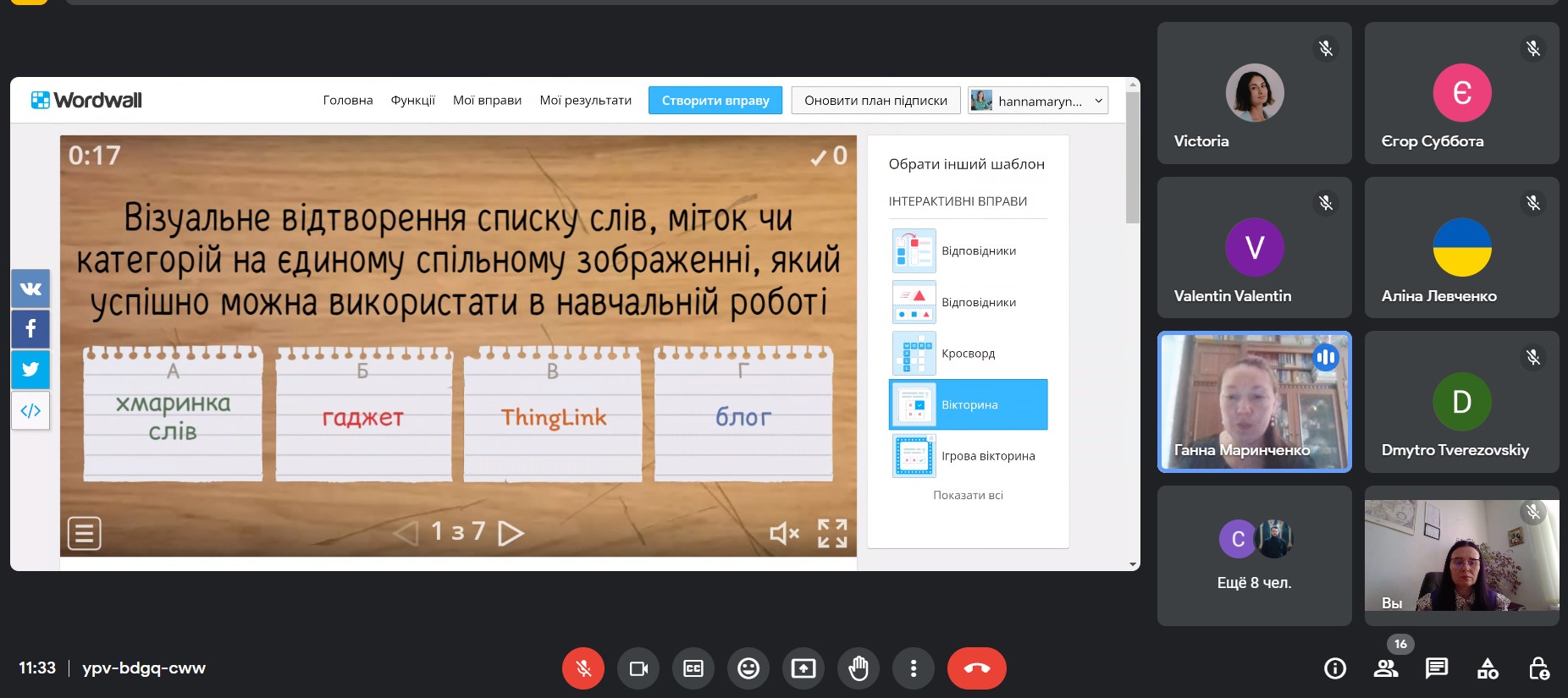This screenshot has width=1568, height=698.
Task: Open host controls lock icon
Action: [x=1538, y=668]
